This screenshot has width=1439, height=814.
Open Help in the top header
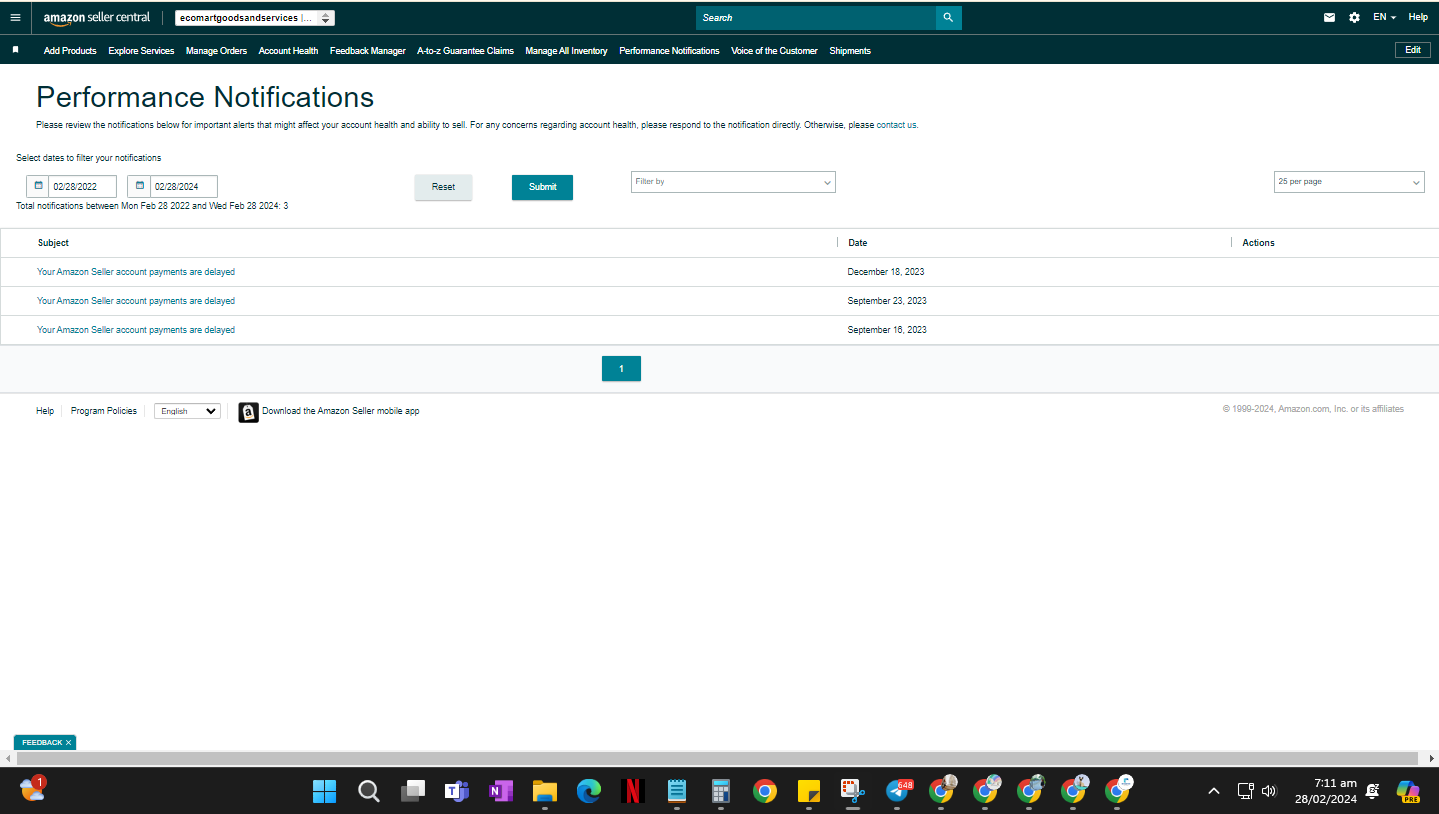(1418, 17)
